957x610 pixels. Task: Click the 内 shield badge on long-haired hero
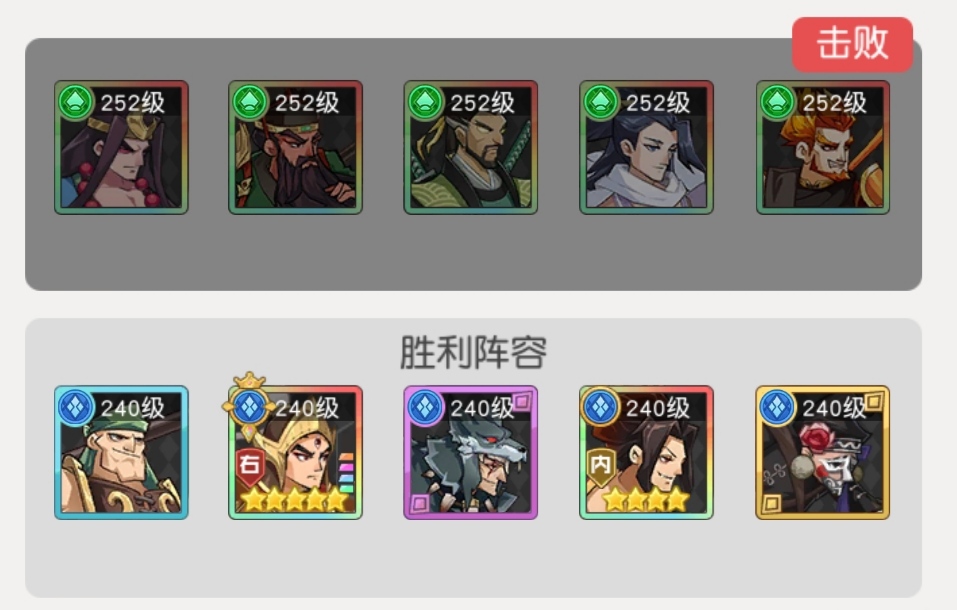pyautogui.click(x=601, y=467)
